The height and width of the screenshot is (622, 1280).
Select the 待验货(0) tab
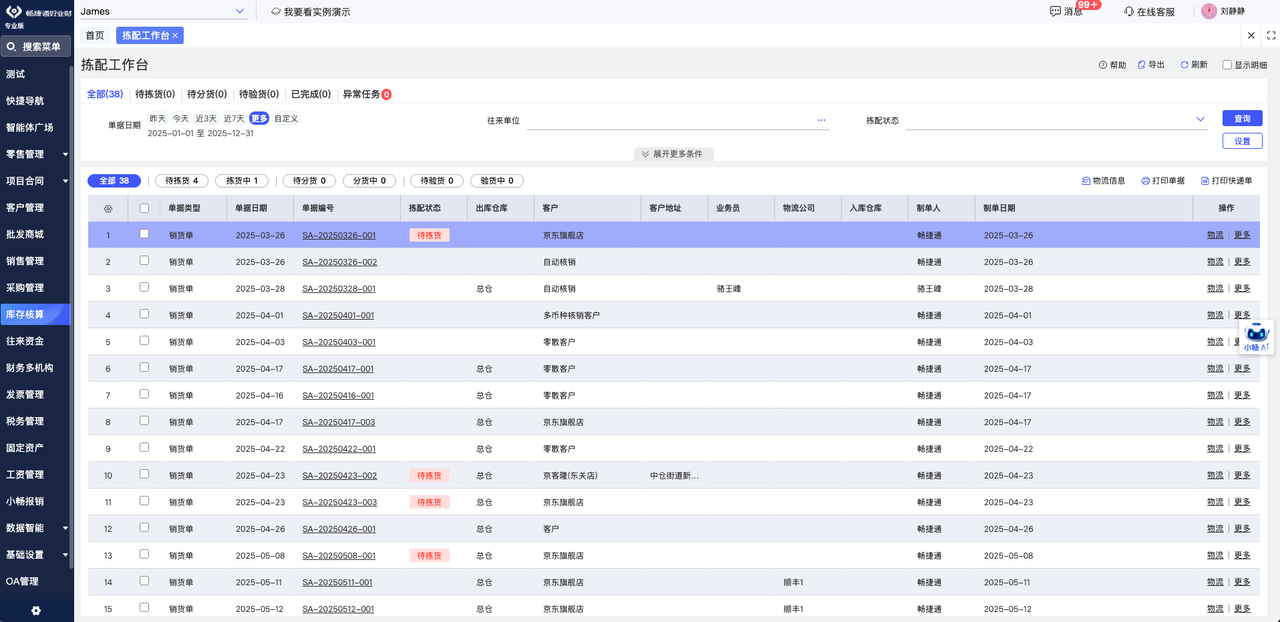point(259,94)
